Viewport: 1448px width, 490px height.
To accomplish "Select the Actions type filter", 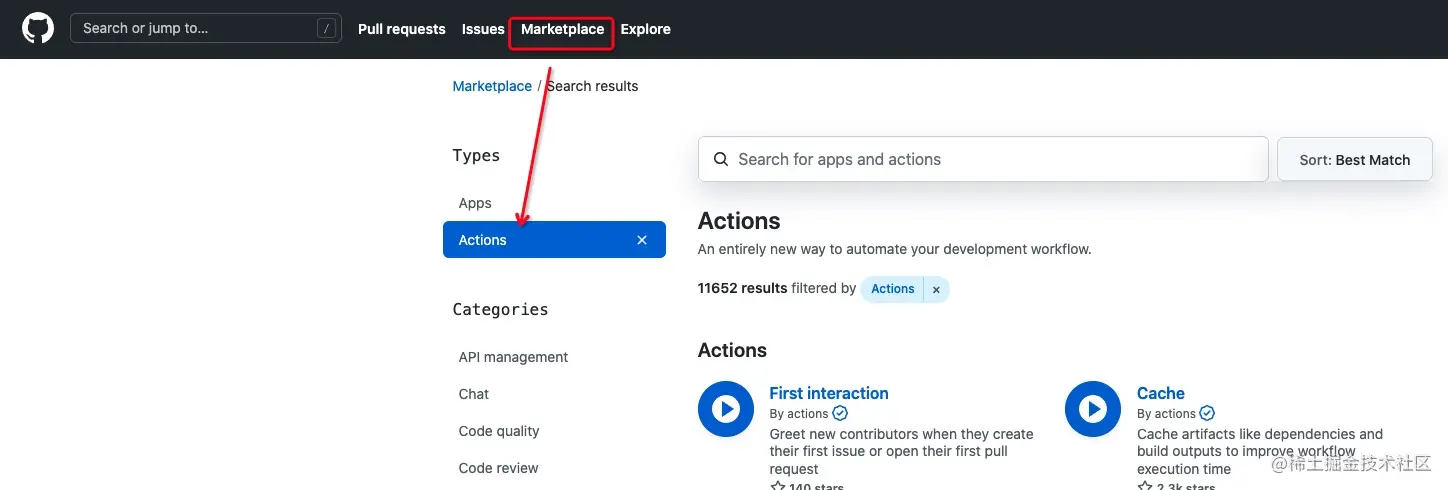I will click(554, 240).
